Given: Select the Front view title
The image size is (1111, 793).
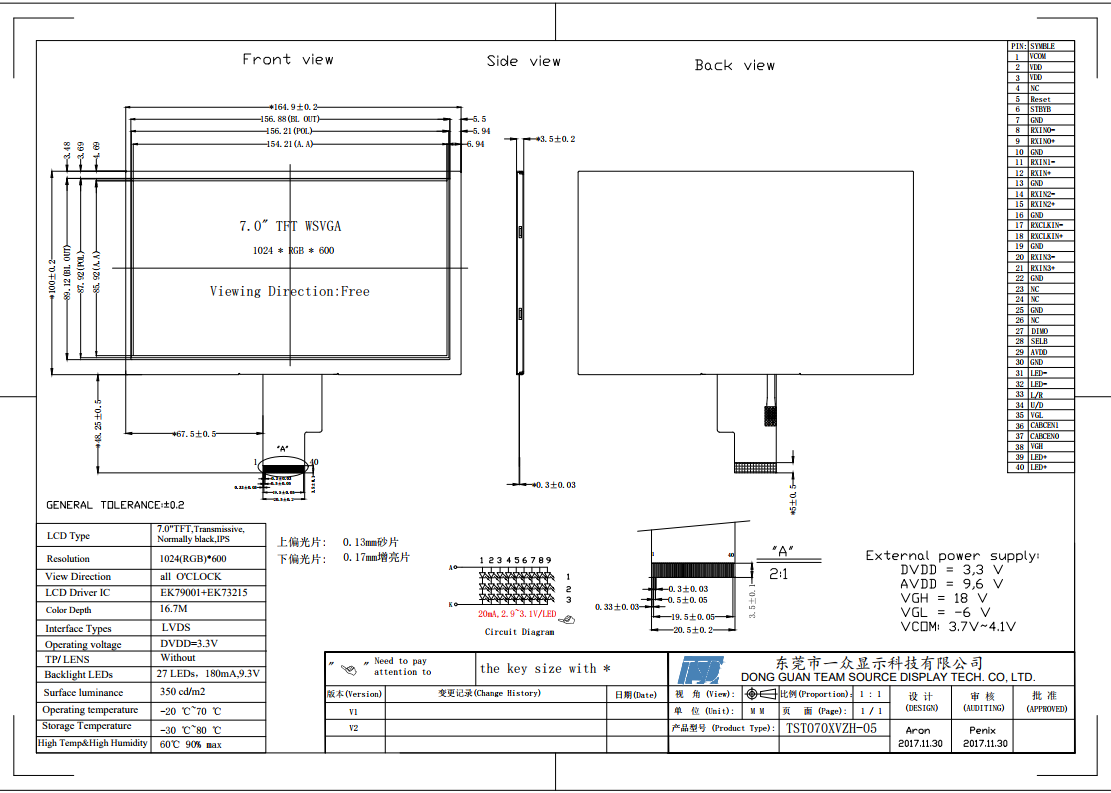Looking at the screenshot, I should pyautogui.click(x=288, y=60).
